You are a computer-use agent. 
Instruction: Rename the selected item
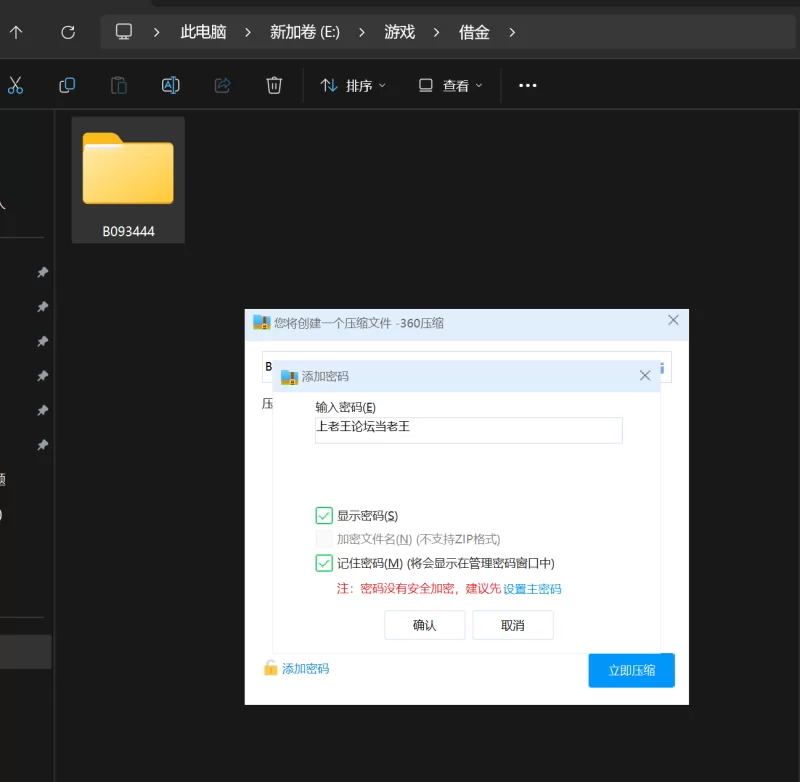click(170, 85)
